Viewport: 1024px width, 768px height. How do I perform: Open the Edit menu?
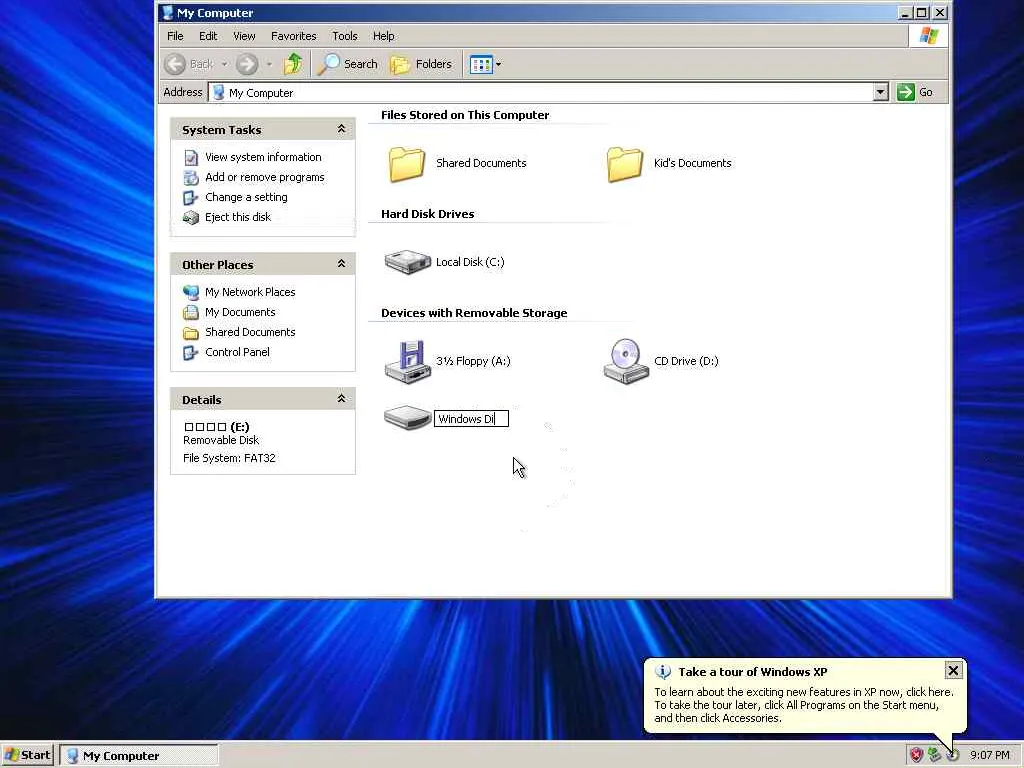tap(208, 36)
